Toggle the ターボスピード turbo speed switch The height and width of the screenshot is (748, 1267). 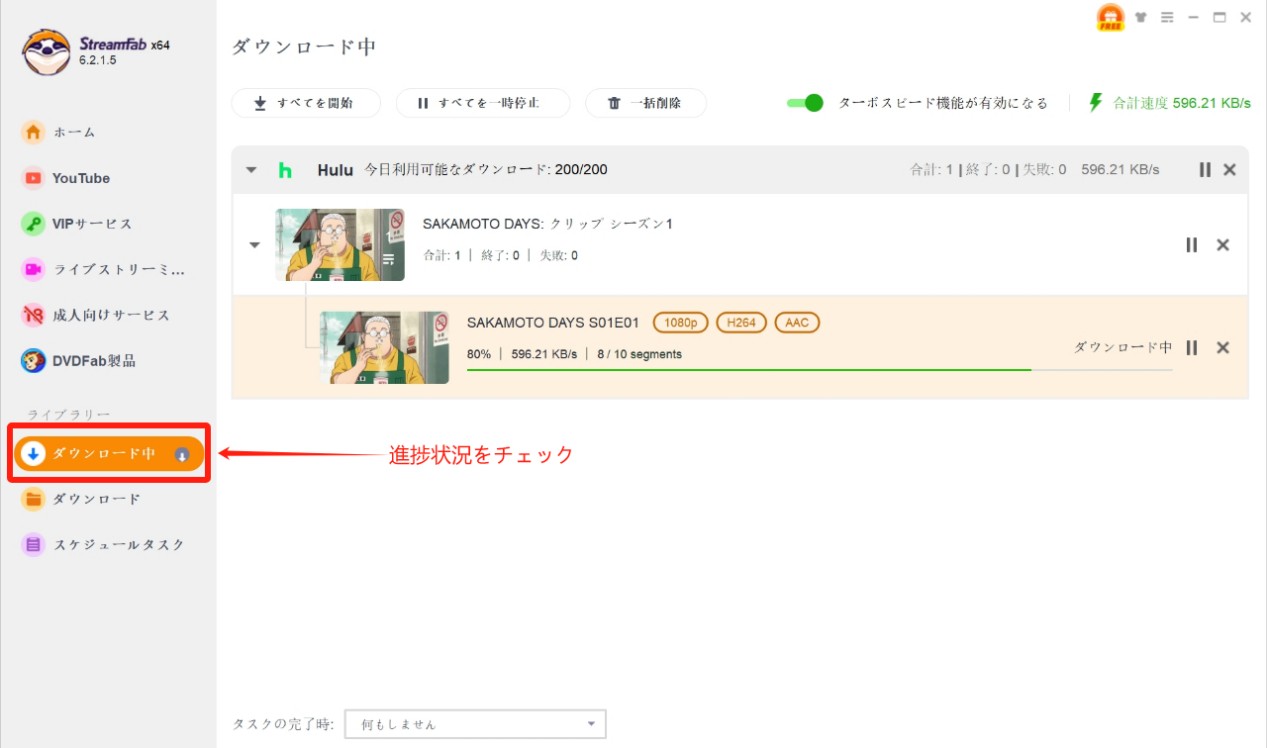pos(805,103)
